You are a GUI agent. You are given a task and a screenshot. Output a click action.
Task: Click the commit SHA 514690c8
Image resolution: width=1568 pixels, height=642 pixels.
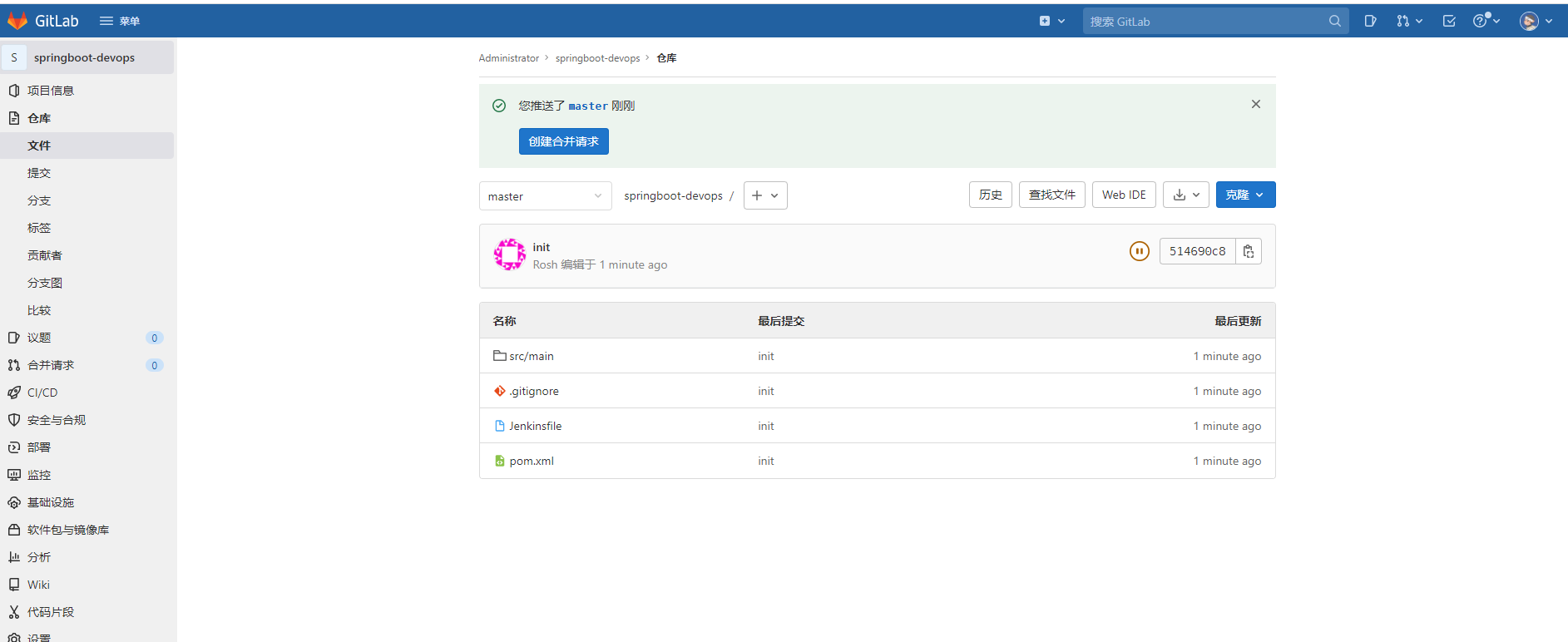[x=1197, y=251]
